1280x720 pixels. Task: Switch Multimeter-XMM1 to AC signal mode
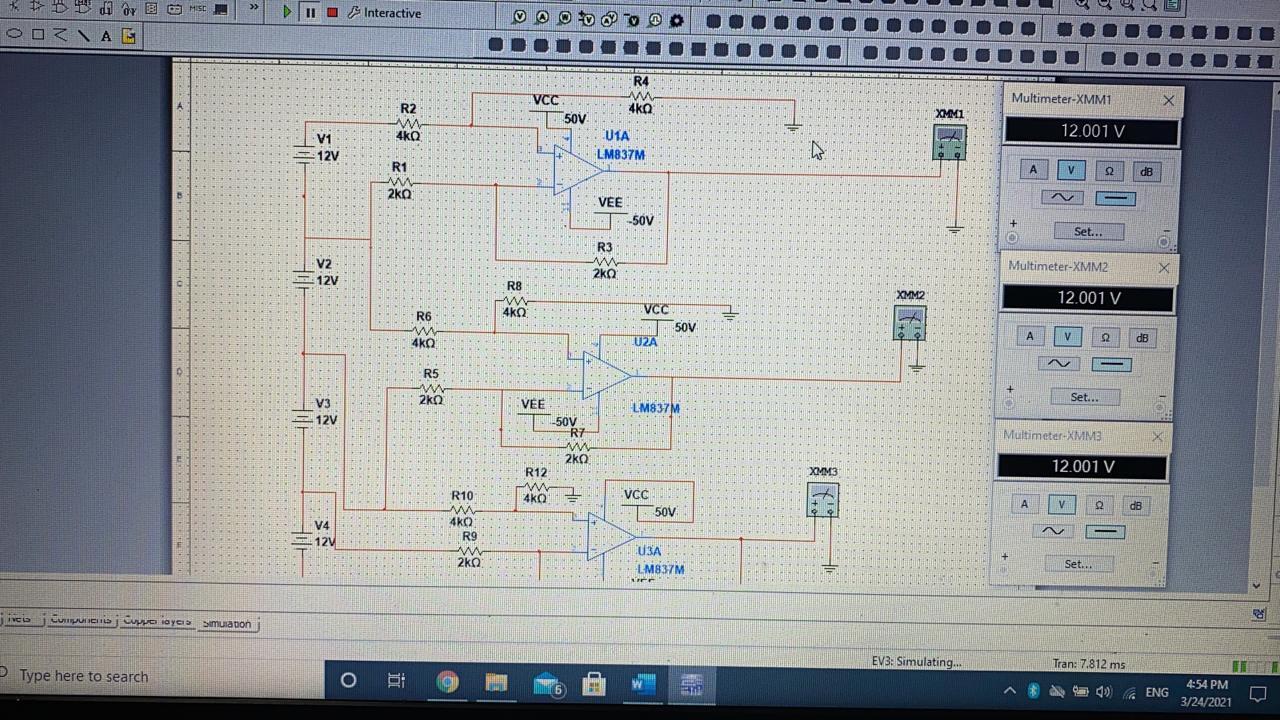click(1062, 197)
